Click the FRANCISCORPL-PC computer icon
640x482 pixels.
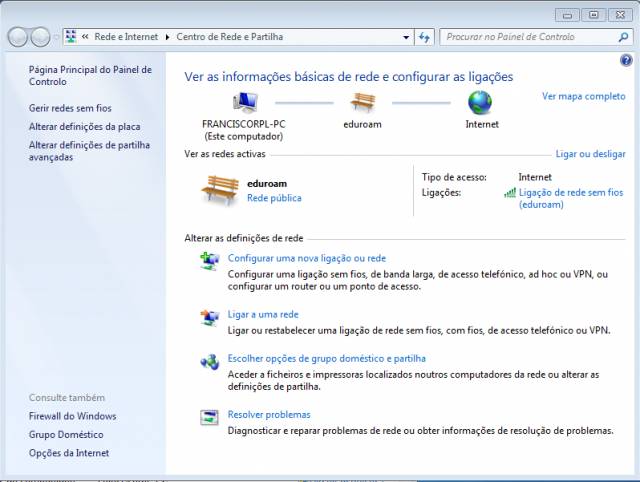[245, 102]
